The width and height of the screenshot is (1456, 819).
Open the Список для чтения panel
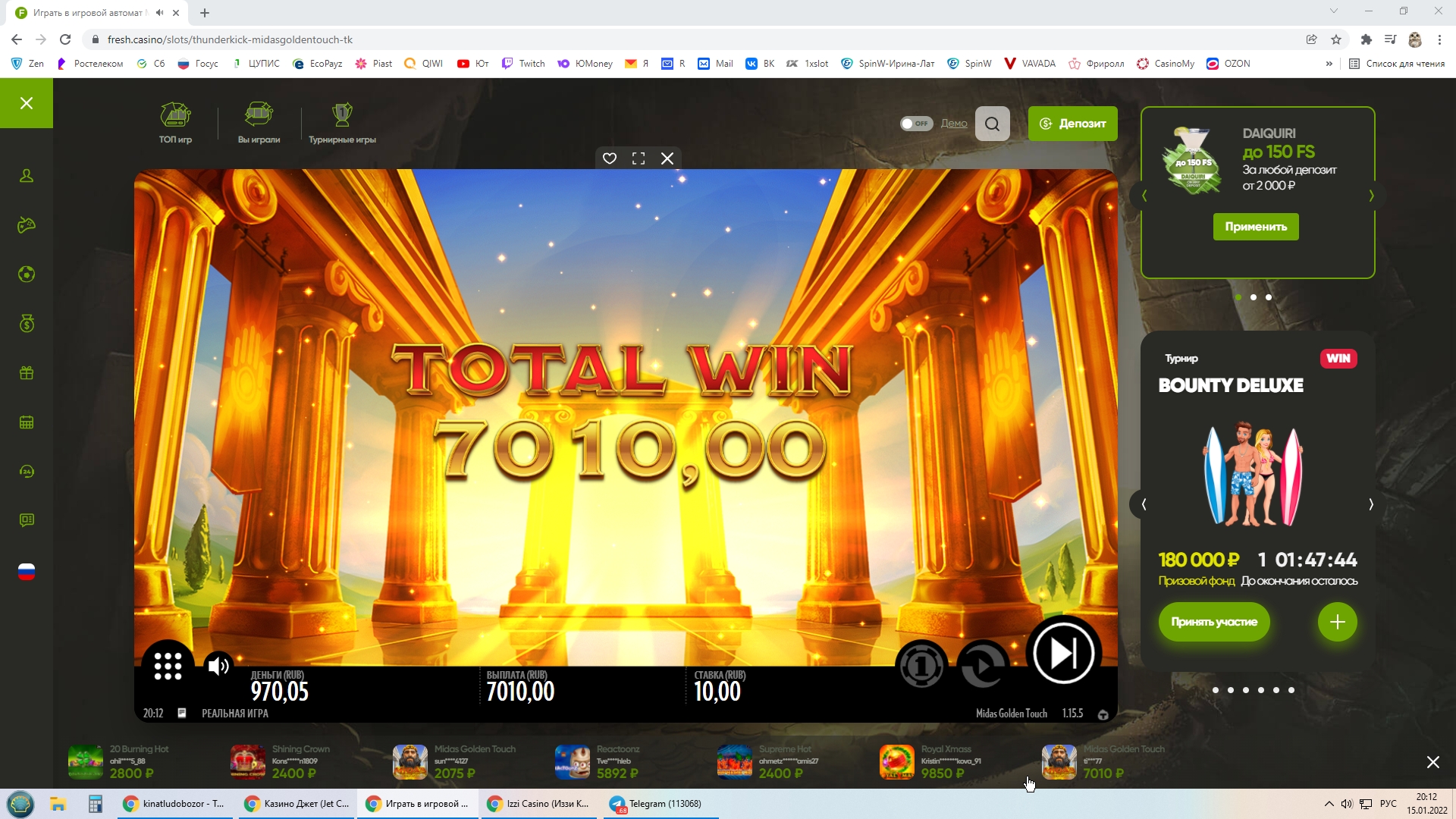[1397, 64]
